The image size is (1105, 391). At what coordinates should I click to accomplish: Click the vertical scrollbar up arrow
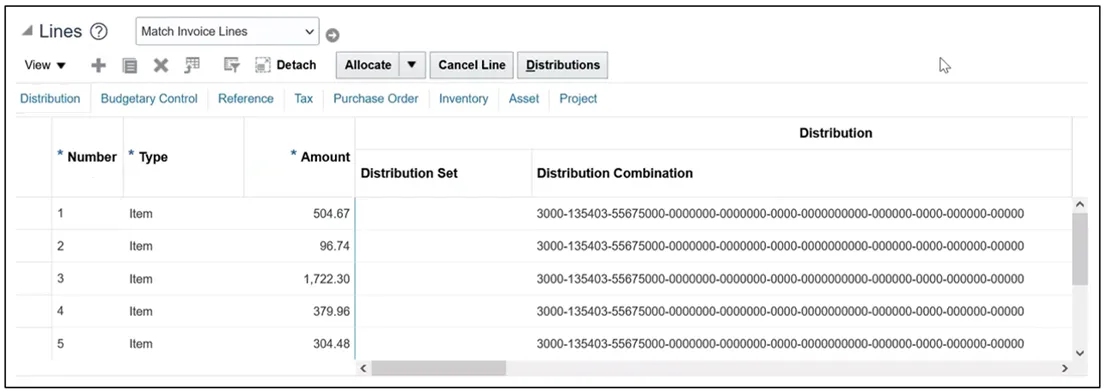tap(1080, 204)
